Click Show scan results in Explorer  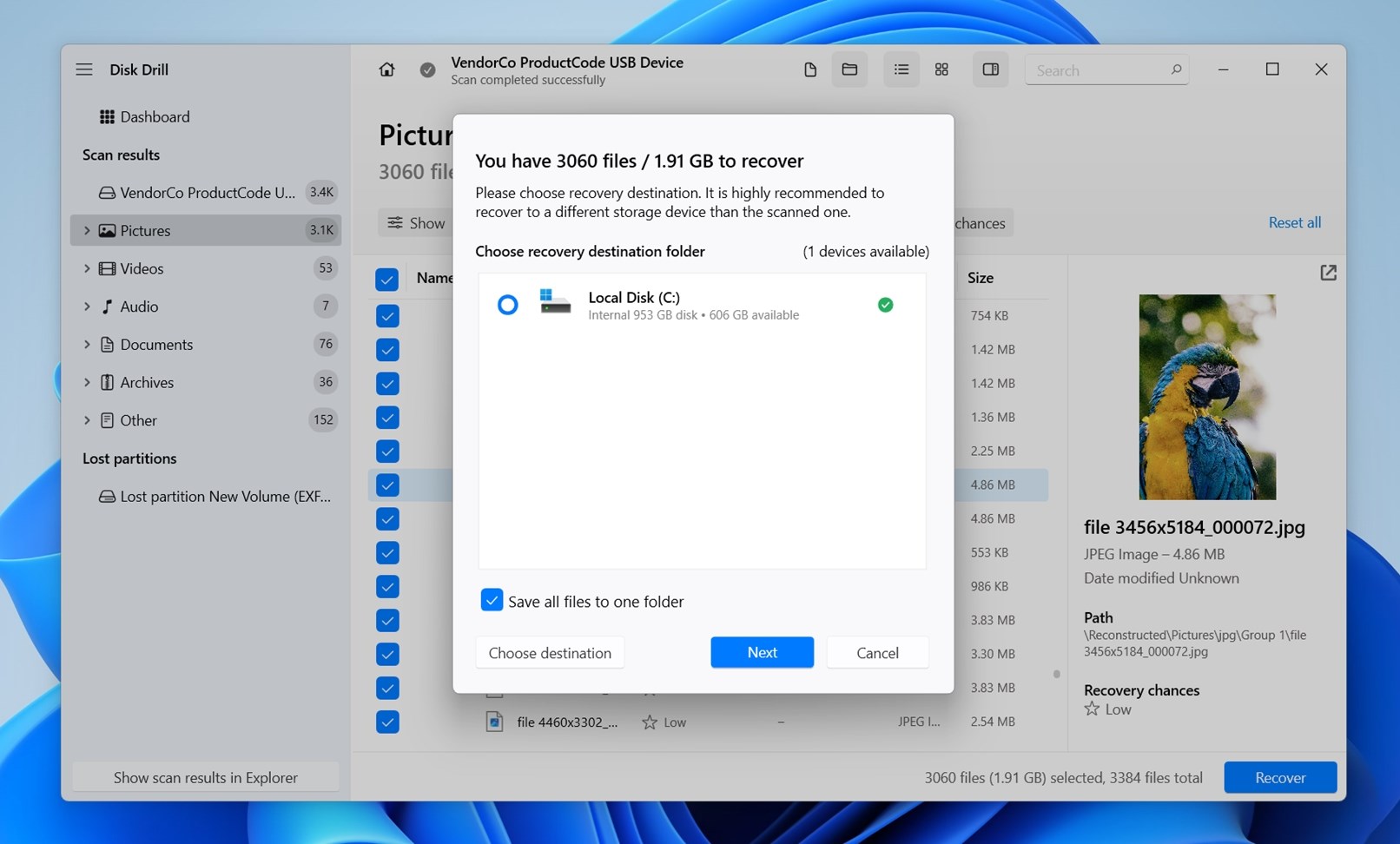point(206,777)
